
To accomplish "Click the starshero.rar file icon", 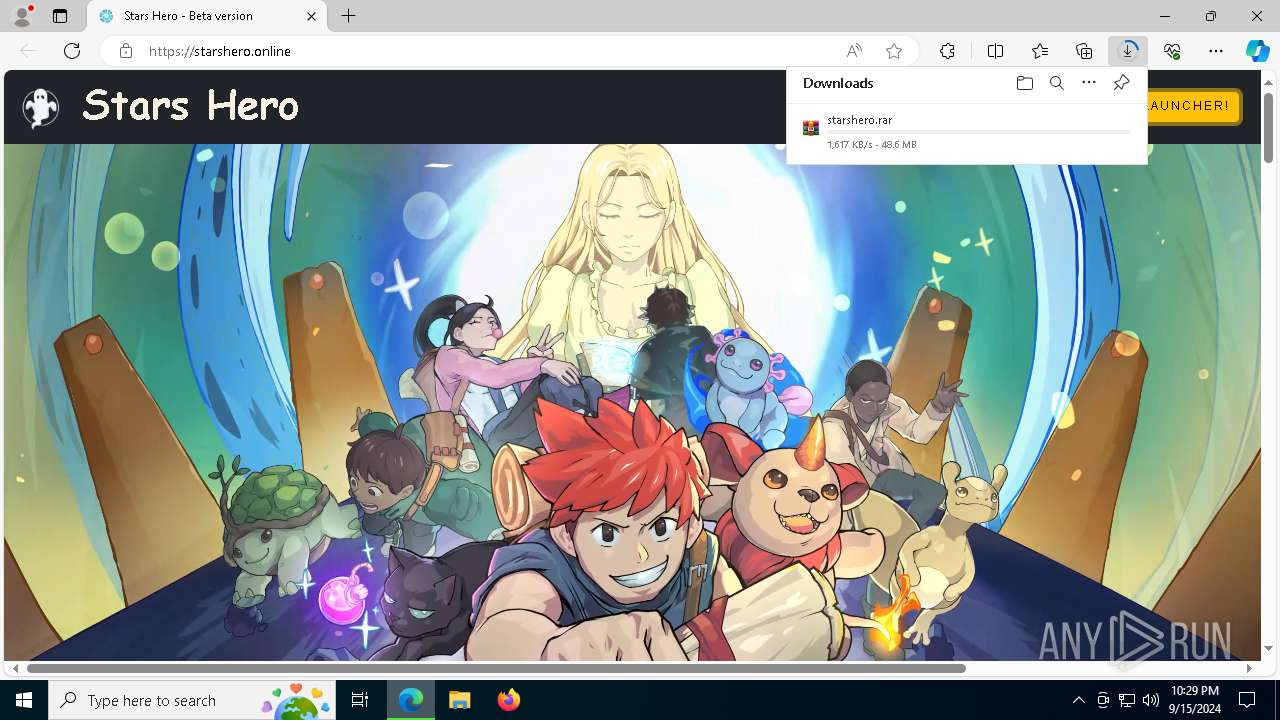I will 811,128.
